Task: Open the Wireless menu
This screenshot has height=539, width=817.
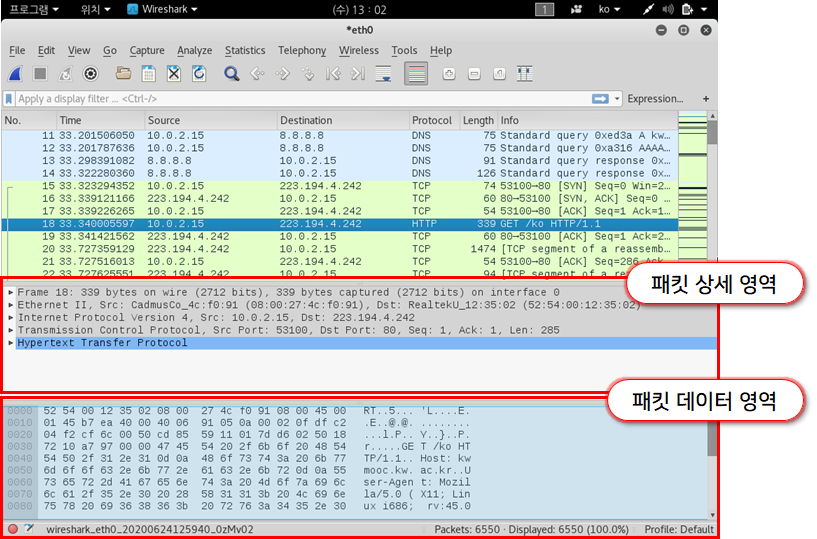Action: coord(358,51)
